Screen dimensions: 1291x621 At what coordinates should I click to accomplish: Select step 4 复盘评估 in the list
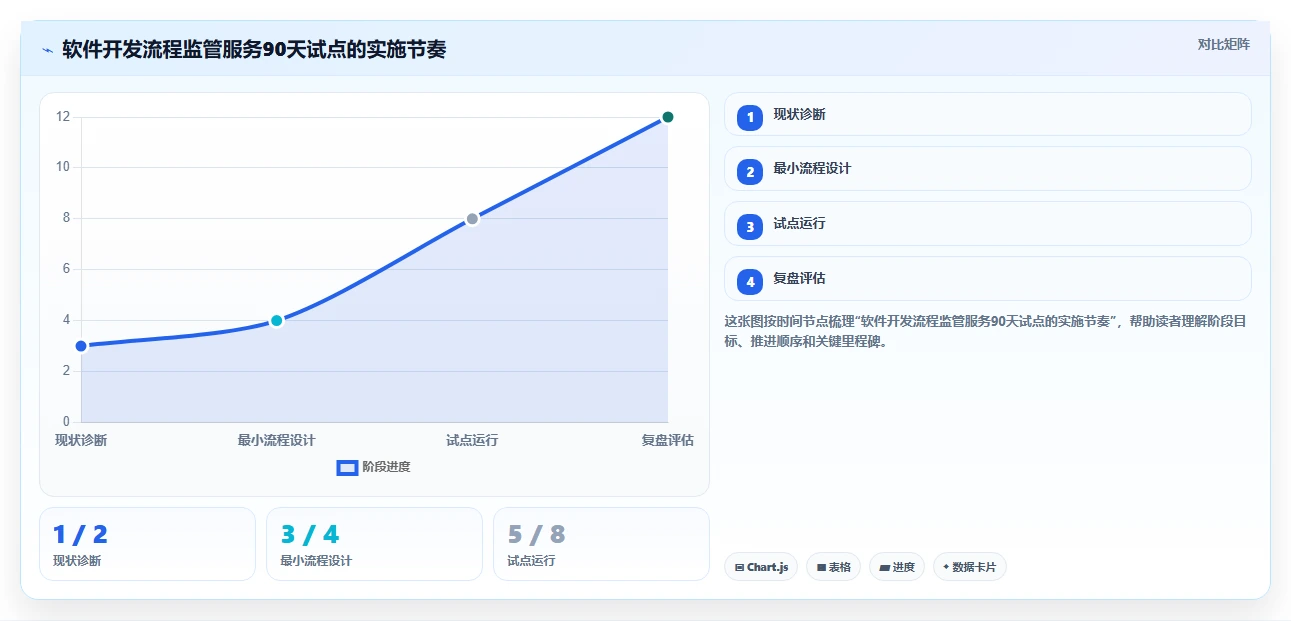click(x=987, y=279)
